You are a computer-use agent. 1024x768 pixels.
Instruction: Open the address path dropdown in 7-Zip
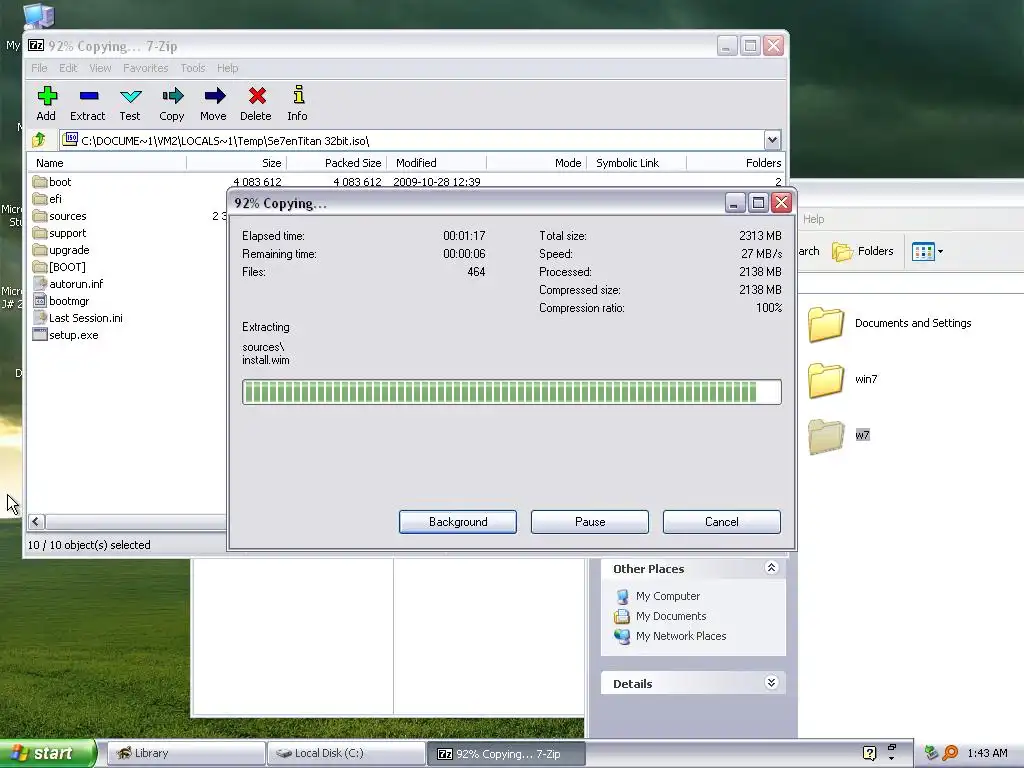tap(772, 140)
